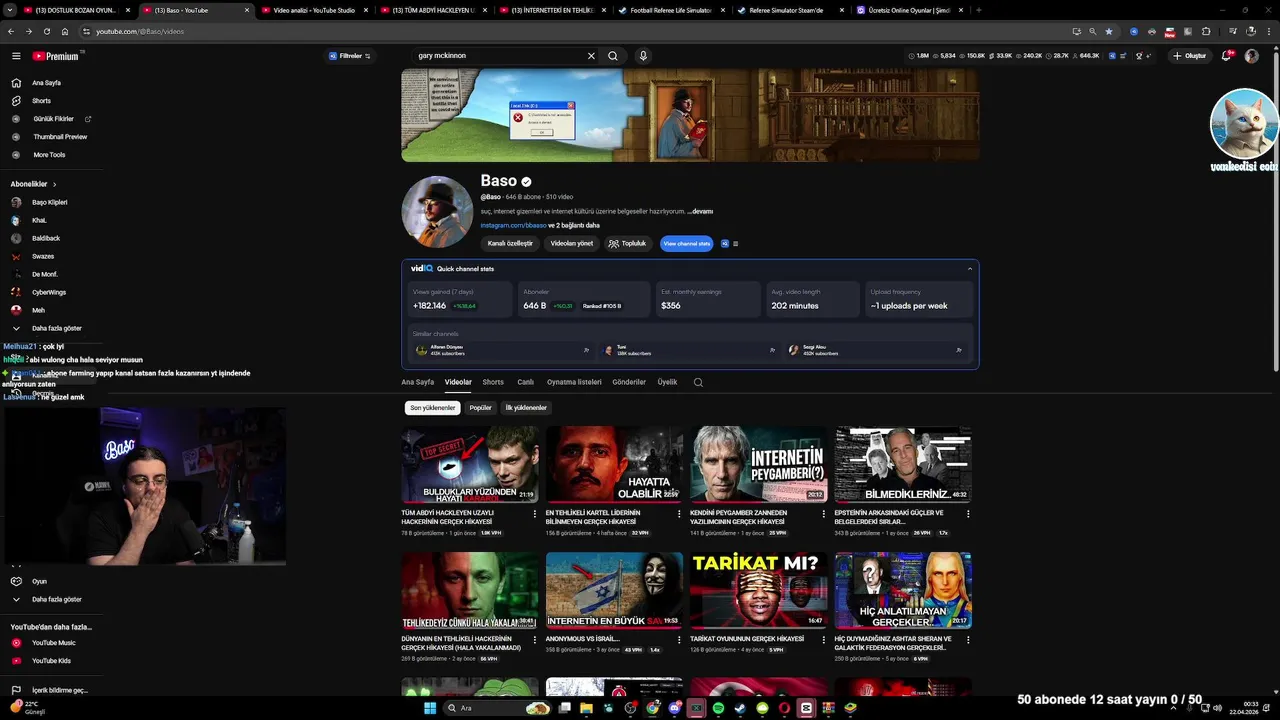Go to YouTube Premium home logo
The image size is (1280, 720).
tap(56, 56)
